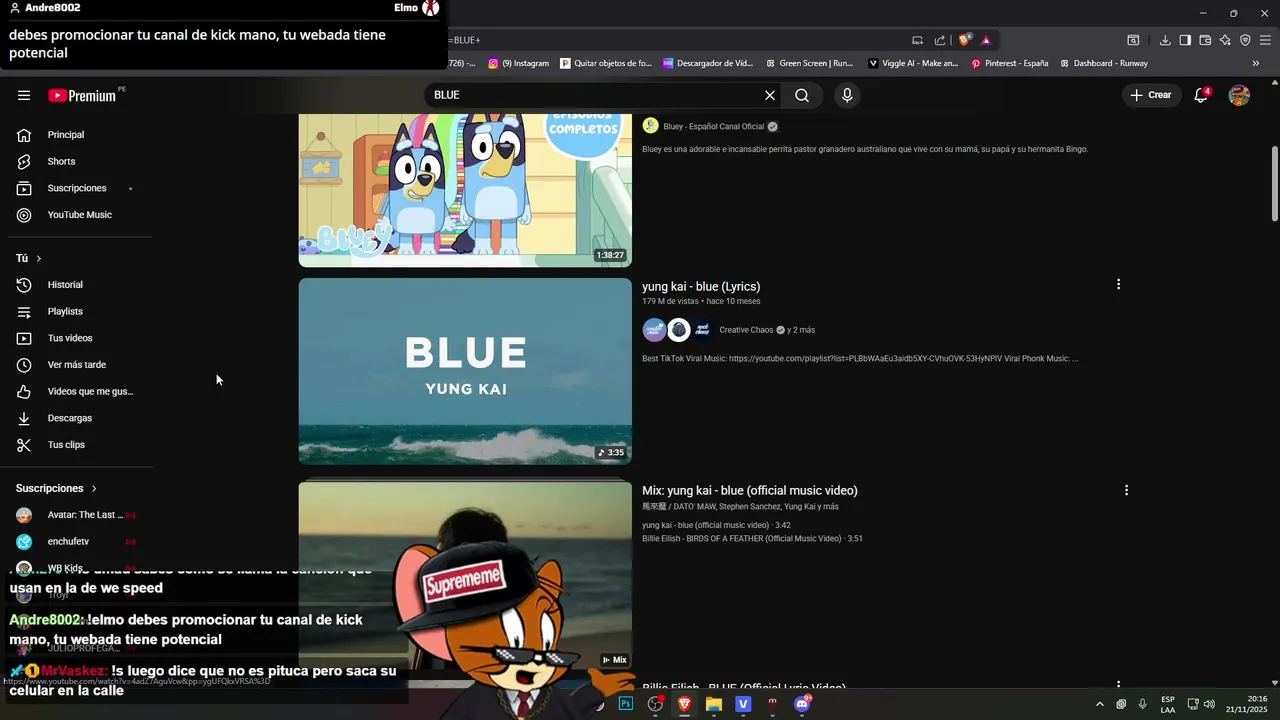The image size is (1280, 720).
Task: Open Creative Chaos channel link
Action: tap(746, 330)
